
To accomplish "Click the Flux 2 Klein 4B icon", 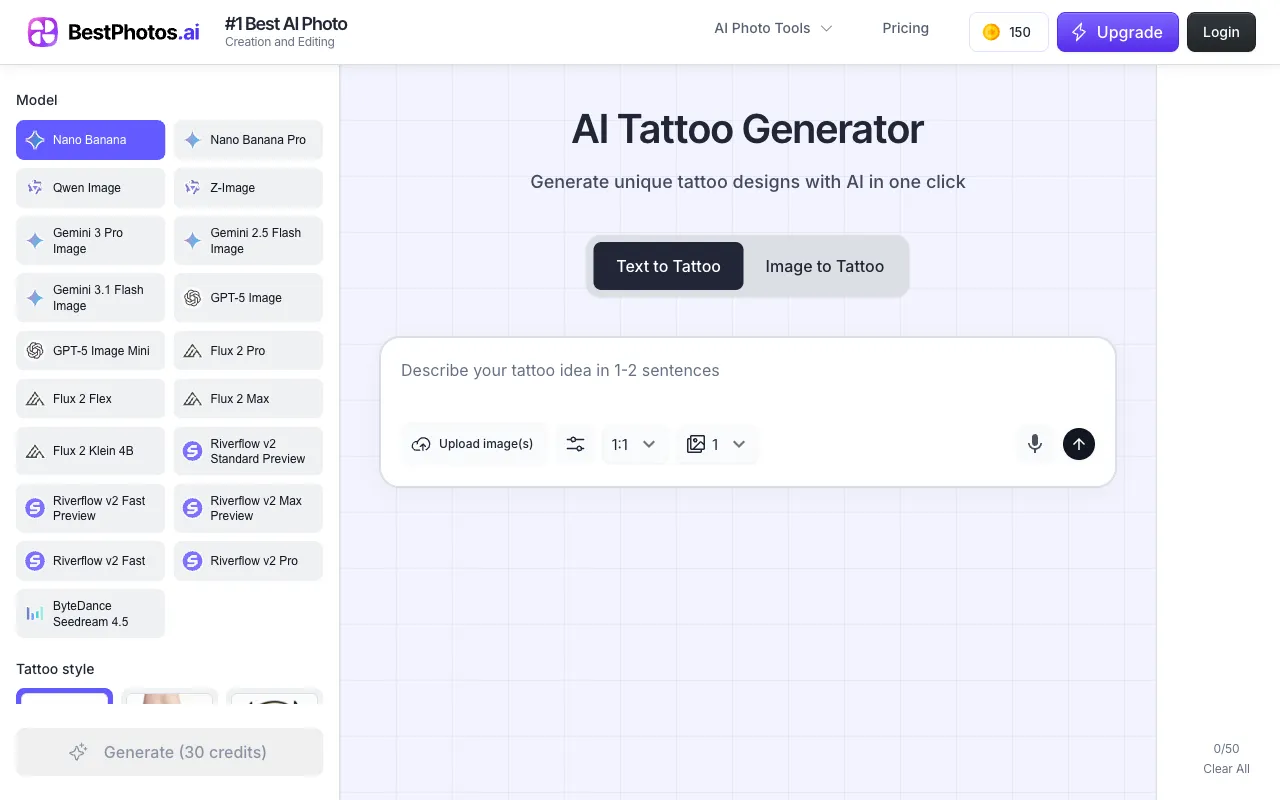I will click(x=35, y=451).
